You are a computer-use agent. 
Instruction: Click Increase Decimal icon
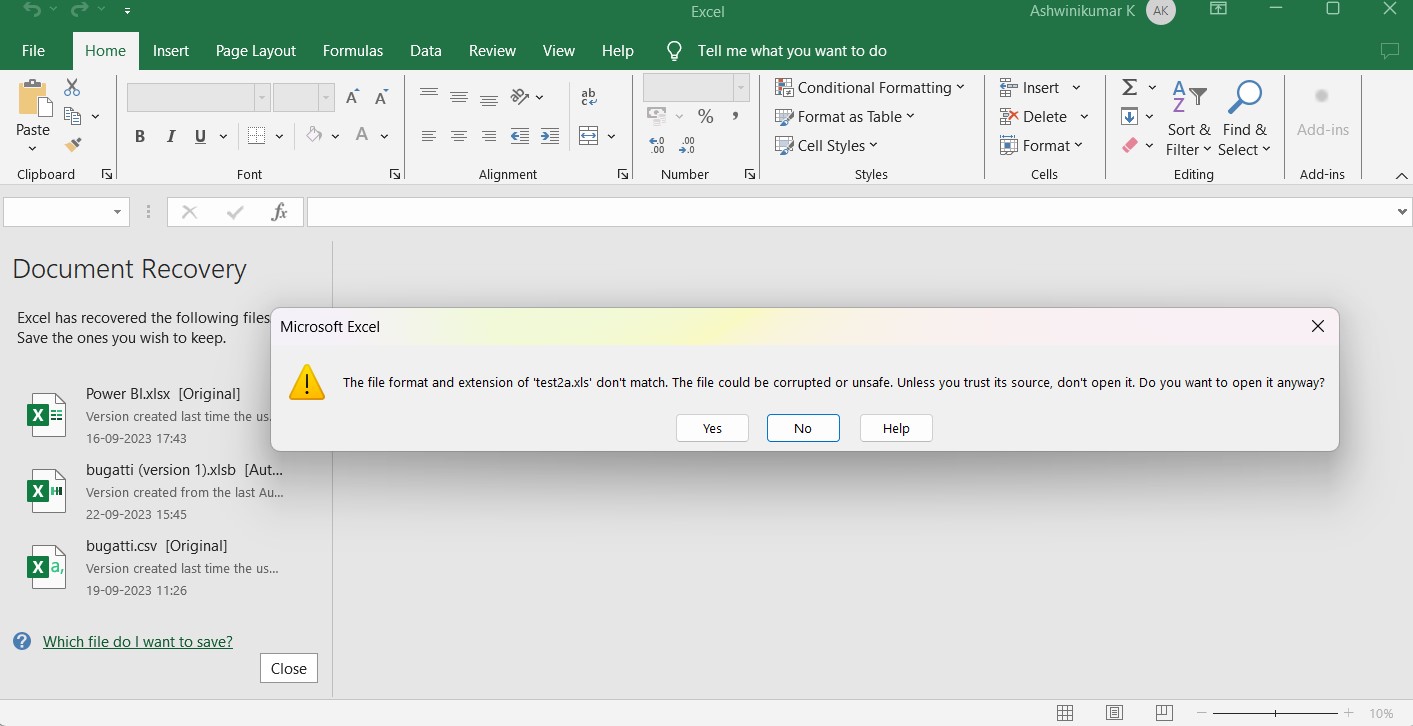click(x=657, y=146)
